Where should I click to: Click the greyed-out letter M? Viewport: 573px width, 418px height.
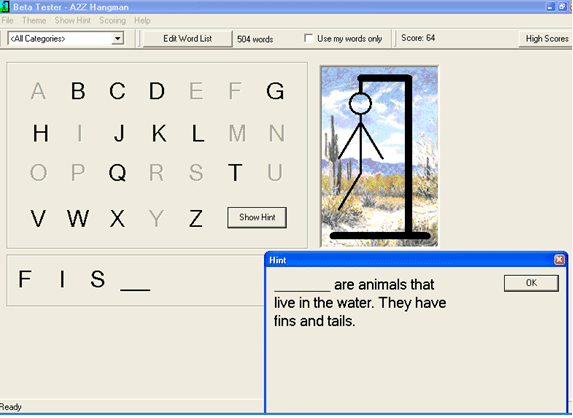click(237, 133)
